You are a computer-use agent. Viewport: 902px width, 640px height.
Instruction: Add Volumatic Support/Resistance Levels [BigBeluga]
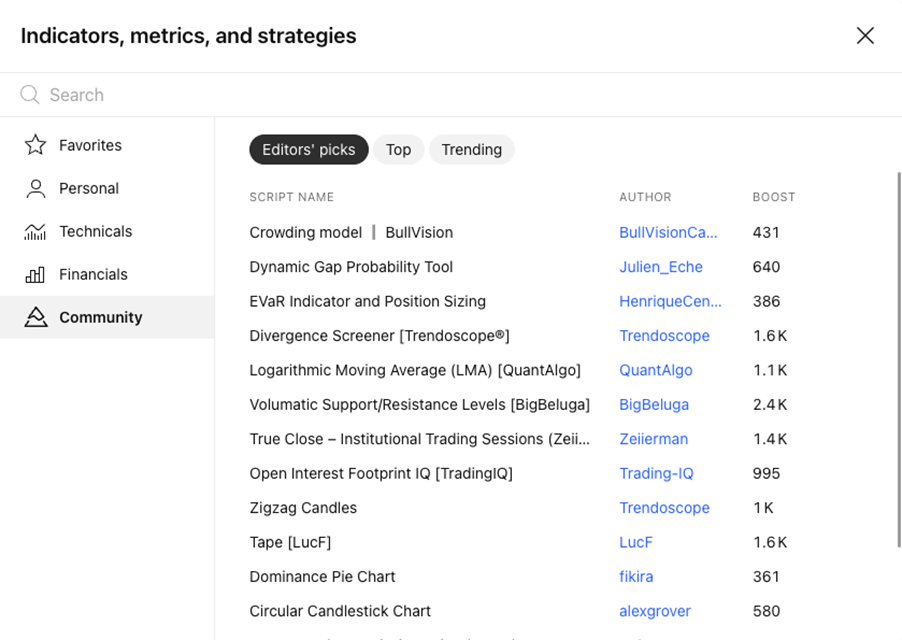[x=420, y=405]
